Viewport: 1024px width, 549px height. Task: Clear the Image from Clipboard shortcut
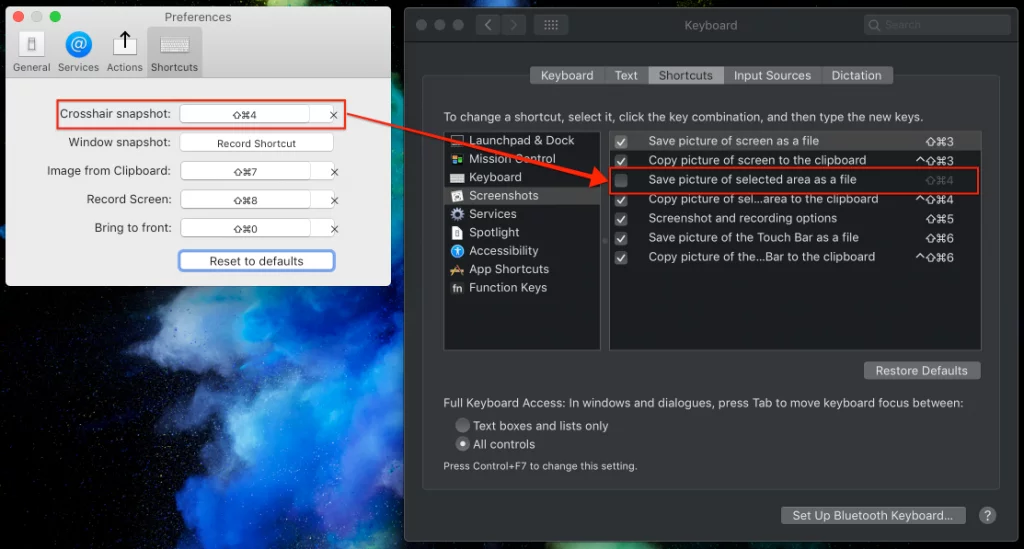tap(334, 172)
